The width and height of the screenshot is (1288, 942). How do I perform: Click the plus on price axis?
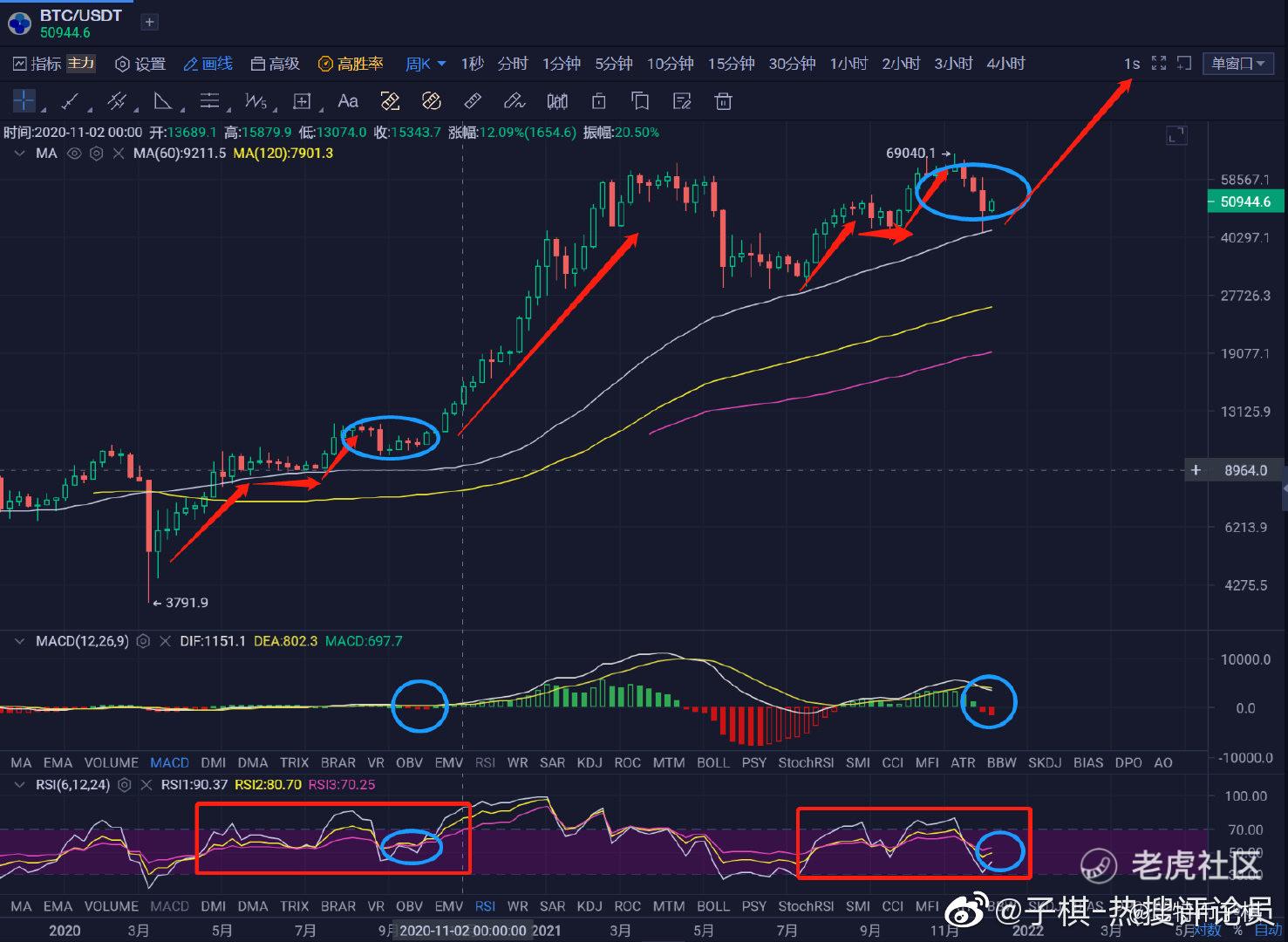click(x=1196, y=470)
